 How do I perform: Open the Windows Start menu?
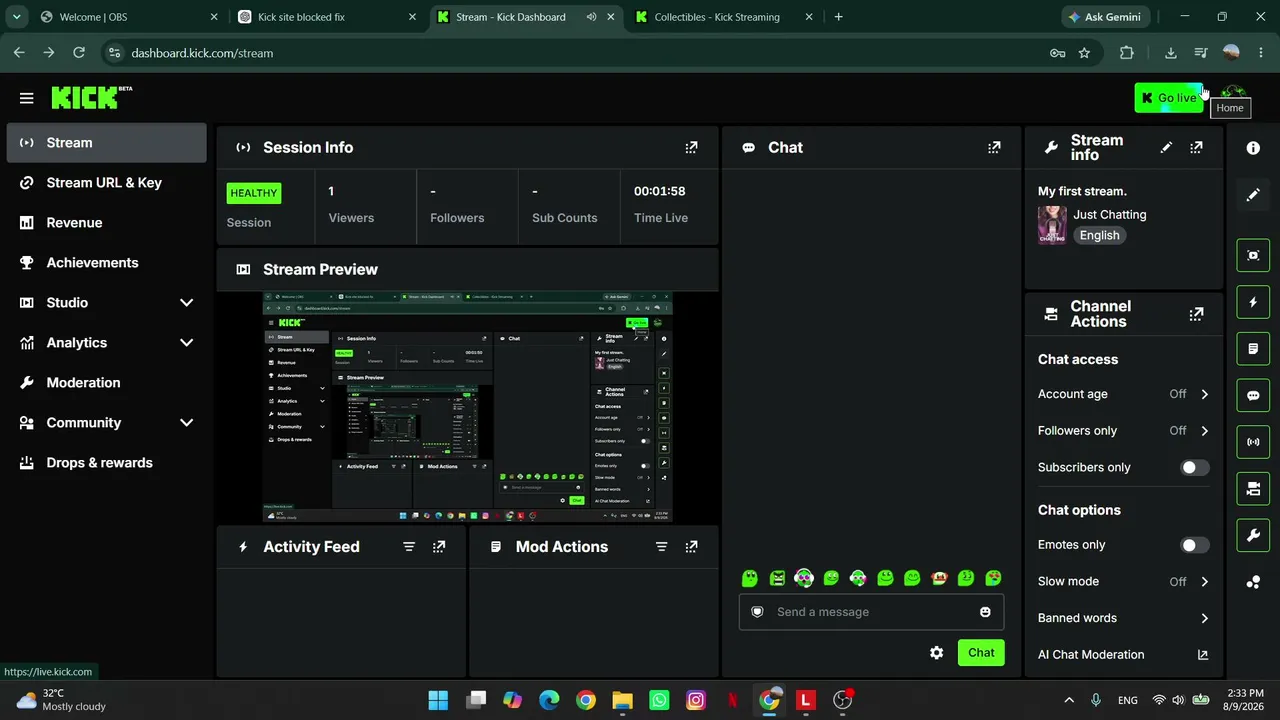click(438, 700)
